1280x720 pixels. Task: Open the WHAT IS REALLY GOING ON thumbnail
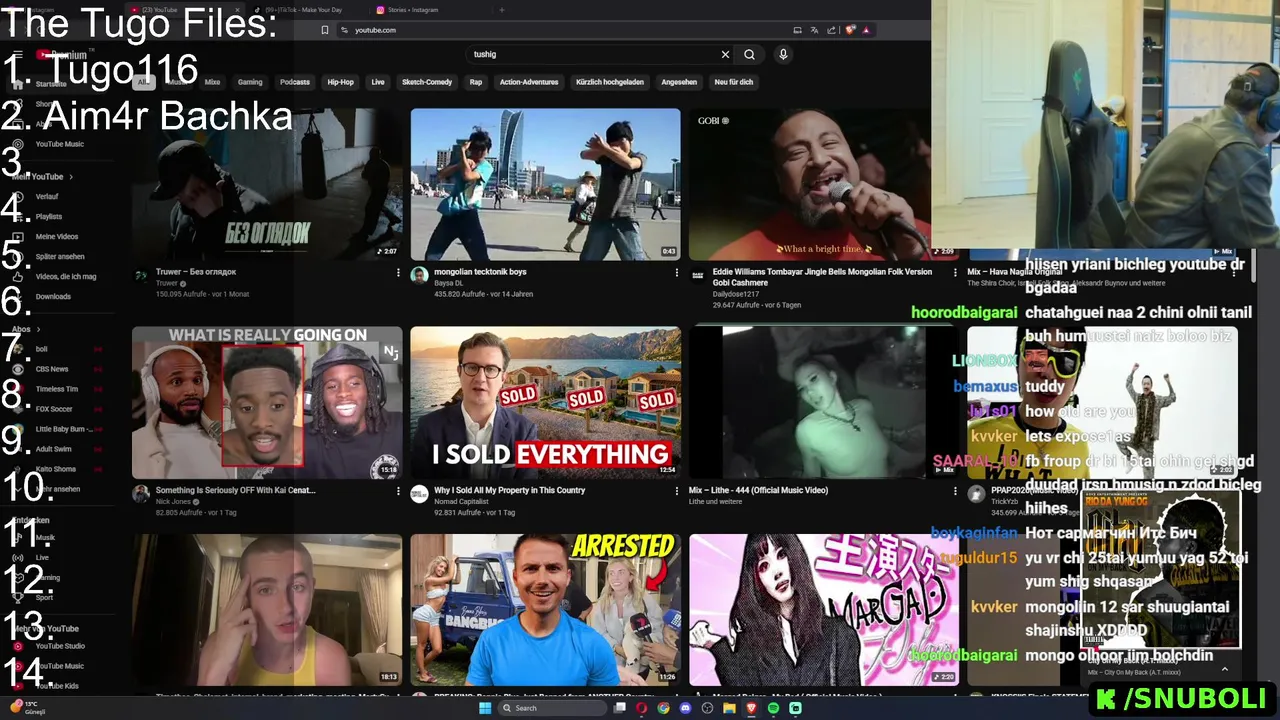point(267,403)
